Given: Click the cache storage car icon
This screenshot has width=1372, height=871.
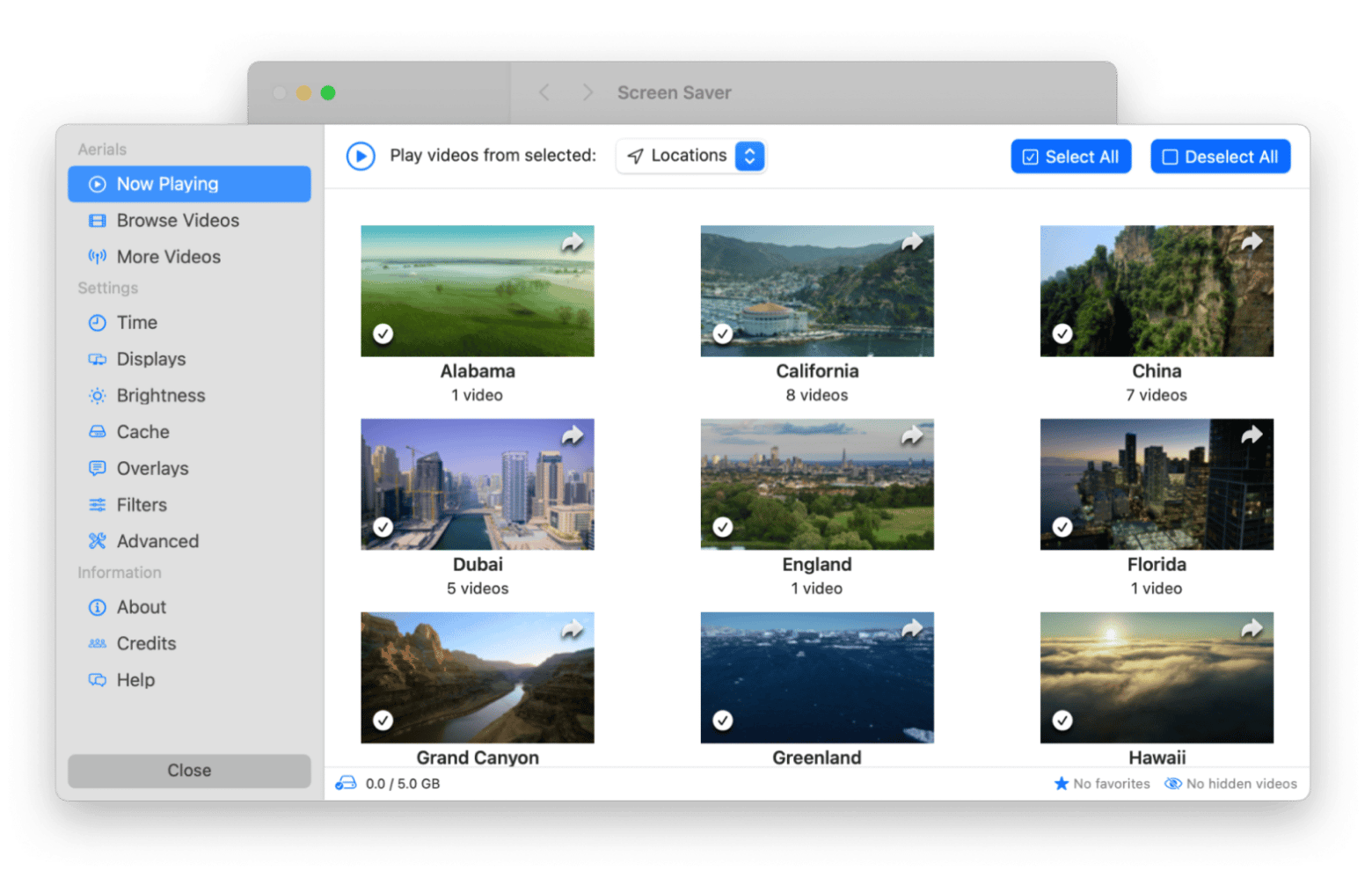Looking at the screenshot, I should pyautogui.click(x=347, y=783).
